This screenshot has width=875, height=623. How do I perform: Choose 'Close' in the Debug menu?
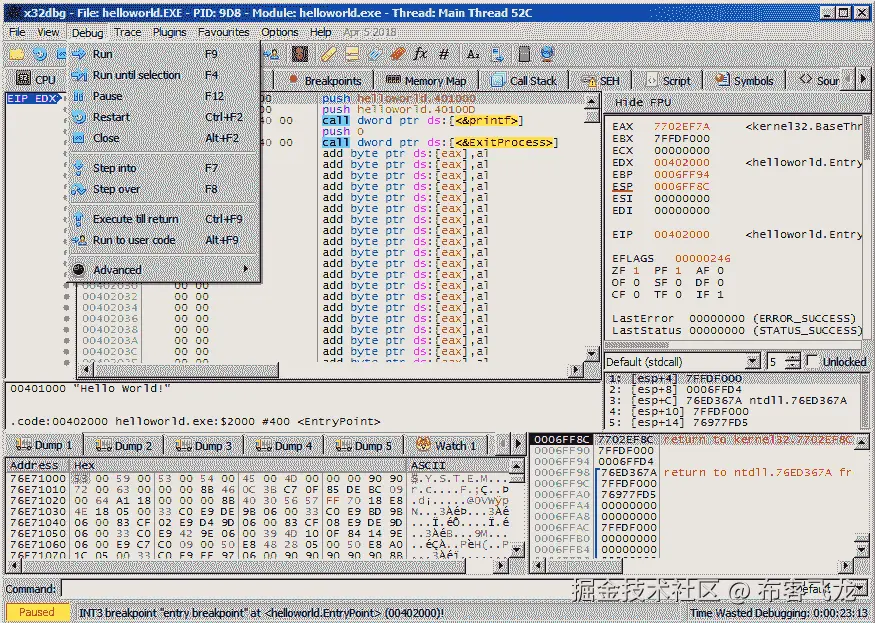pos(164,138)
